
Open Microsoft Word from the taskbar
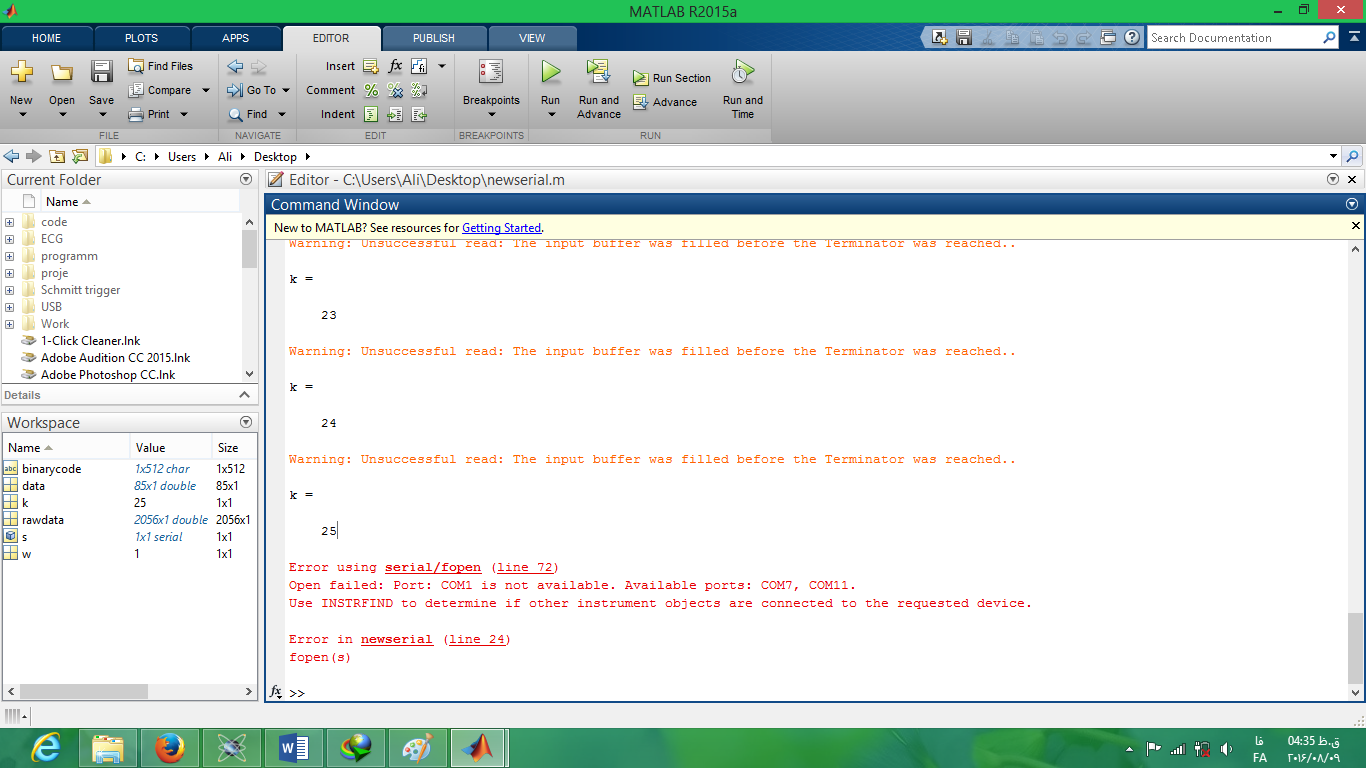(x=294, y=748)
